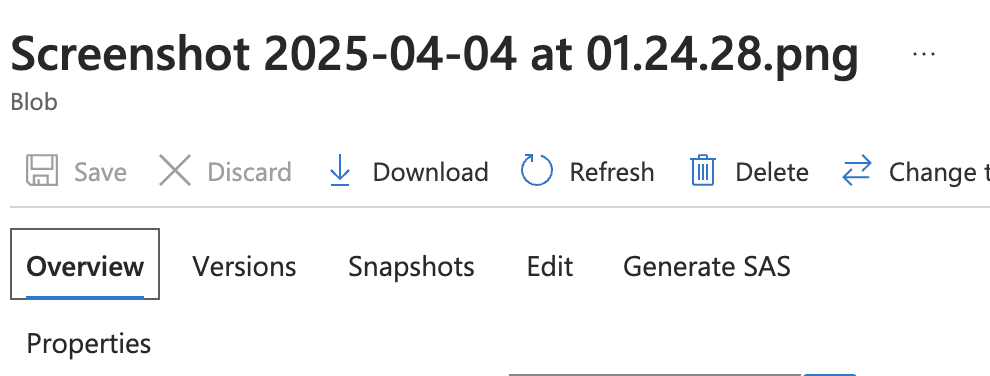Open the more options ellipsis beside blob title
Screen dimensions: 990x376
click(924, 55)
